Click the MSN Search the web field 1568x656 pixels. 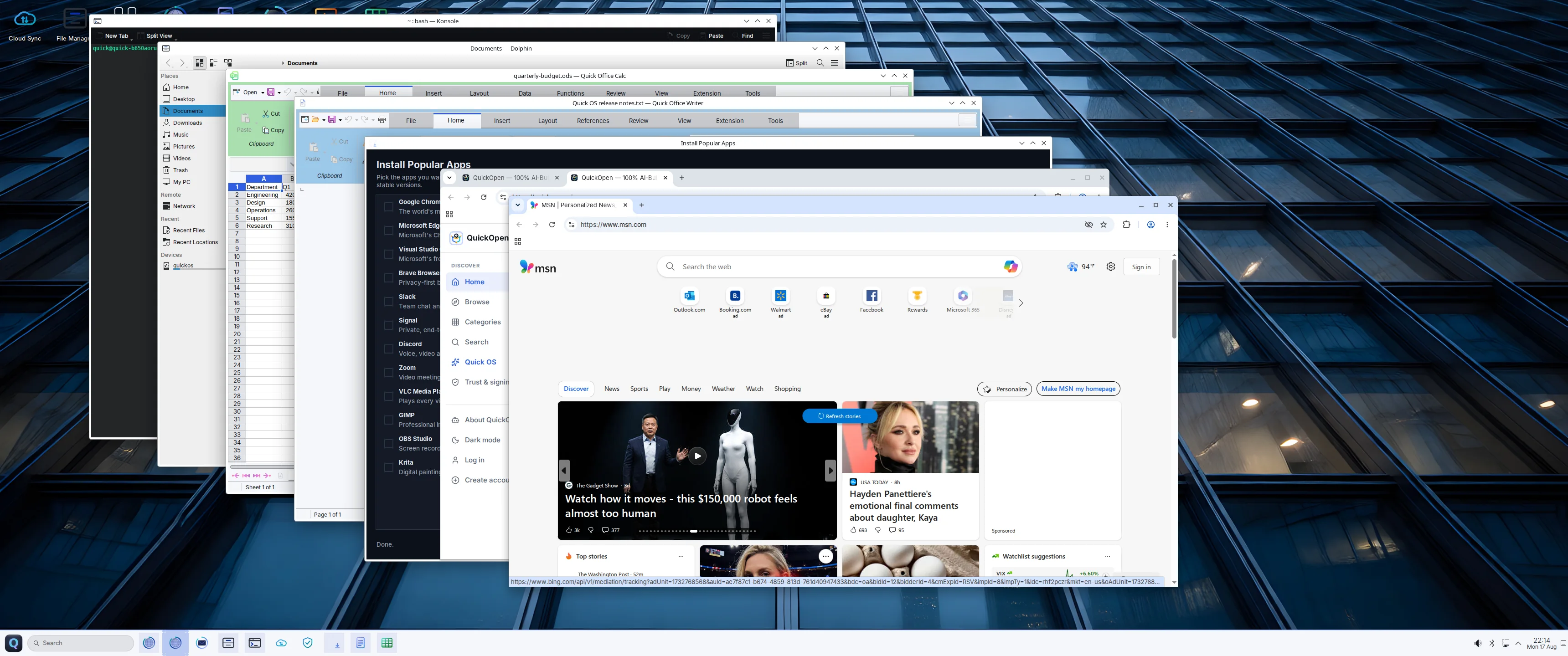click(839, 266)
